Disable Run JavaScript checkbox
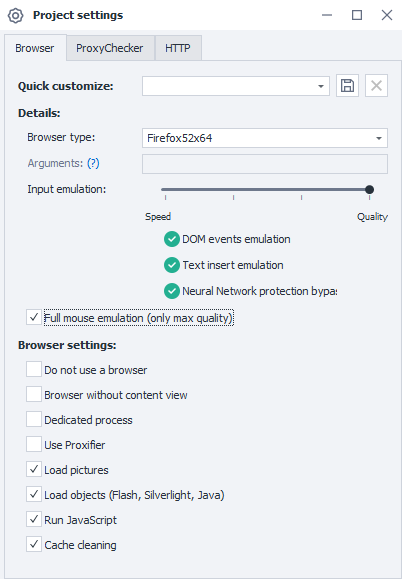Screen dimensions: 402x579 [34, 520]
